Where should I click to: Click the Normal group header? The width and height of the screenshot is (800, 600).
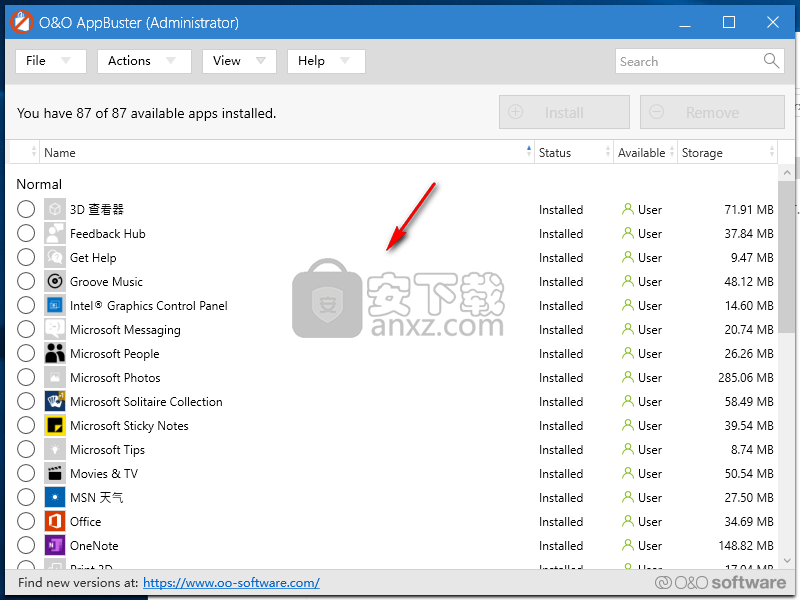pyautogui.click(x=39, y=184)
